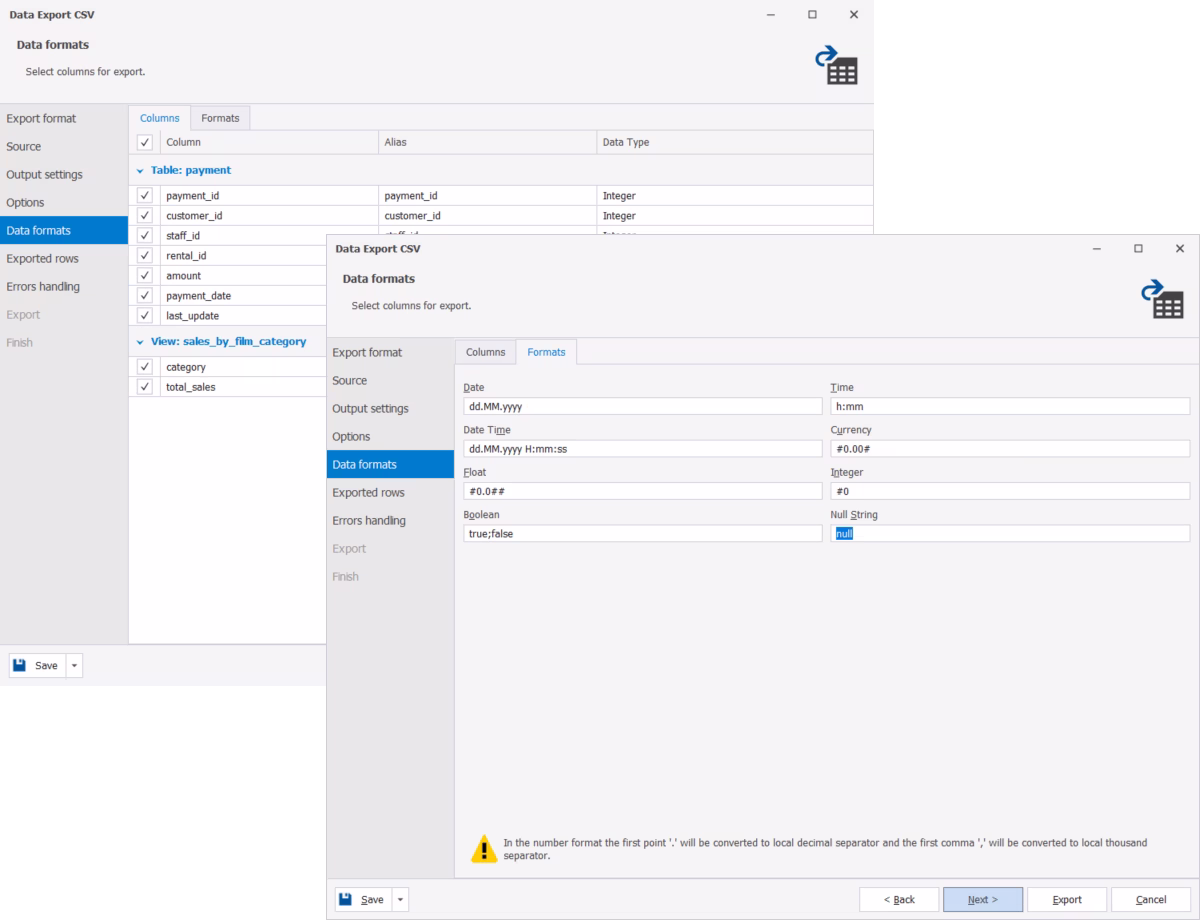1200x920 pixels.
Task: Switch to Columns tab in front window
Action: (x=486, y=352)
